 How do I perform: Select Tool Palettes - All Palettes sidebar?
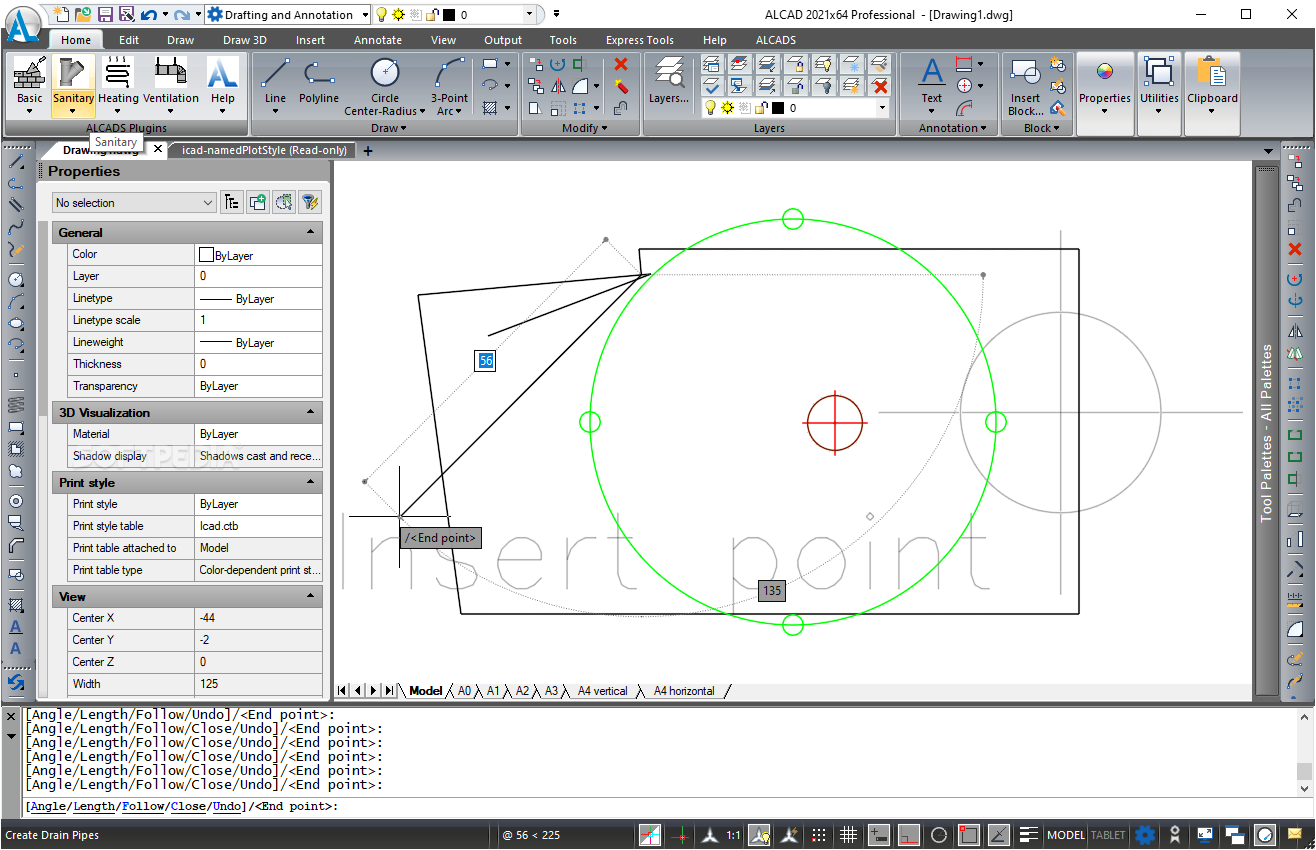coord(1266,432)
